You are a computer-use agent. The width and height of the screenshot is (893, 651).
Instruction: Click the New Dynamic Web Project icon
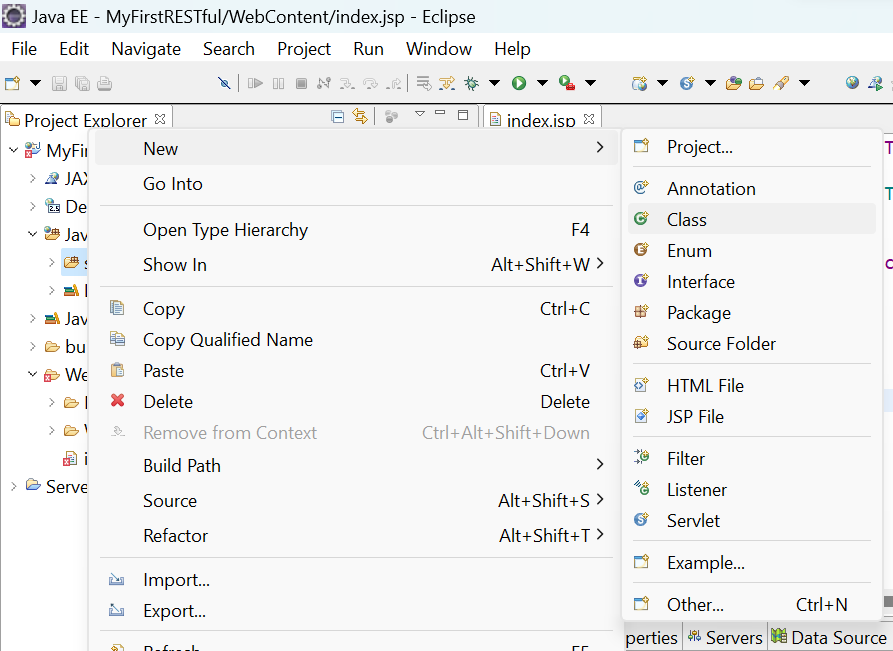(x=640, y=84)
